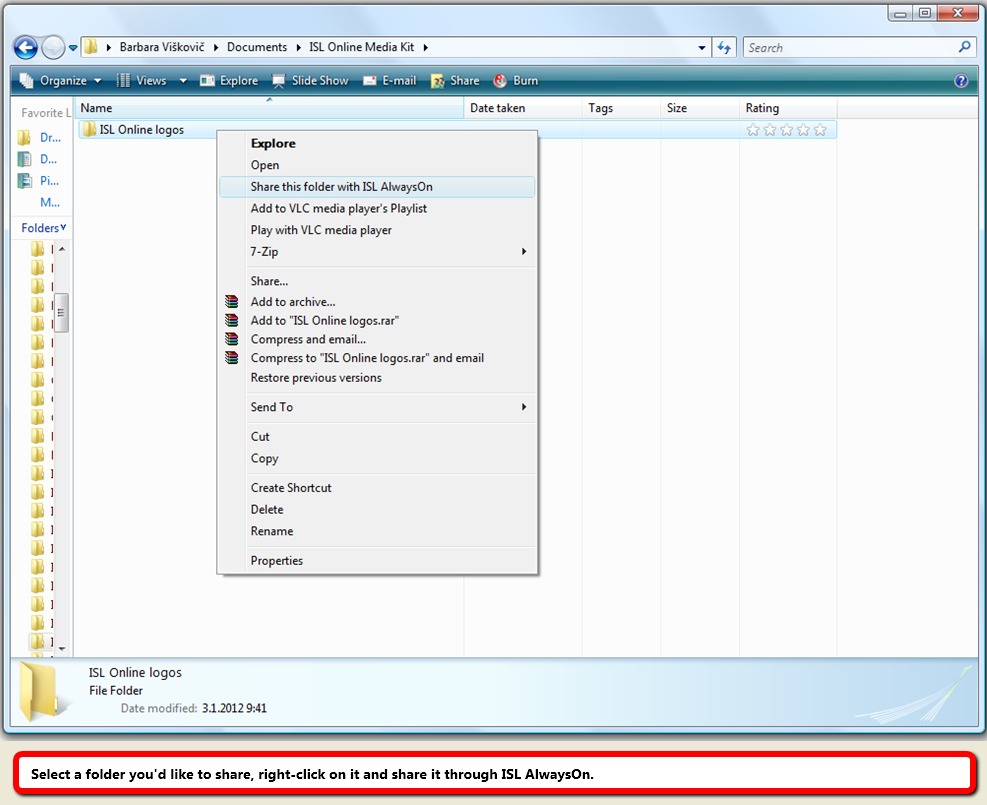Choose Compress to "ISL Online logos.rar" and email

click(377, 358)
